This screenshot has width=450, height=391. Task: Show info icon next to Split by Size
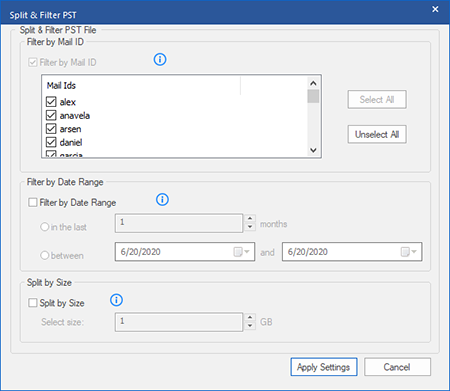click(x=116, y=300)
